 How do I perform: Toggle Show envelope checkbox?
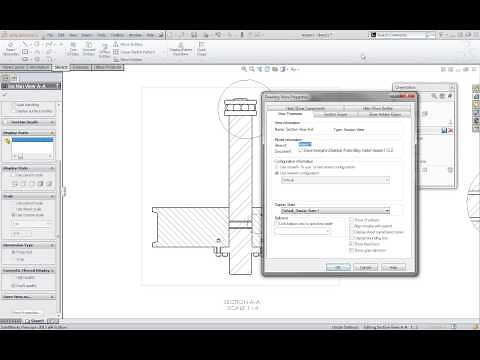click(x=351, y=220)
